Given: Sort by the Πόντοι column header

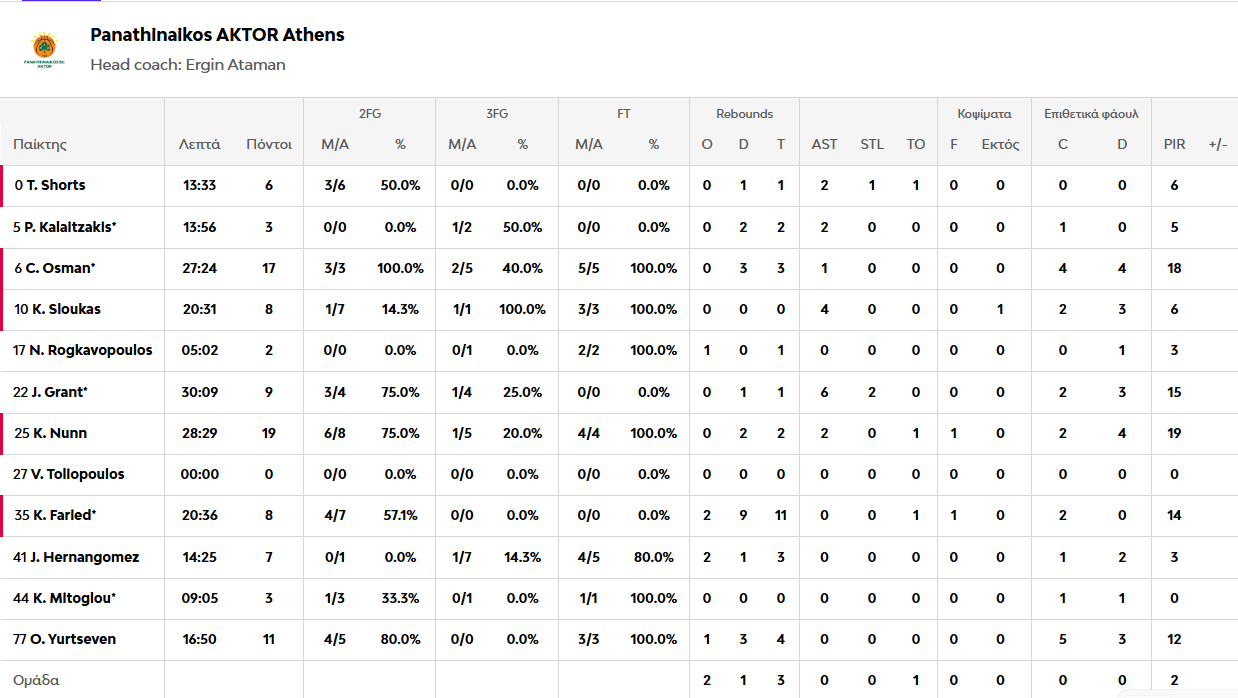Looking at the screenshot, I should tap(269, 144).
